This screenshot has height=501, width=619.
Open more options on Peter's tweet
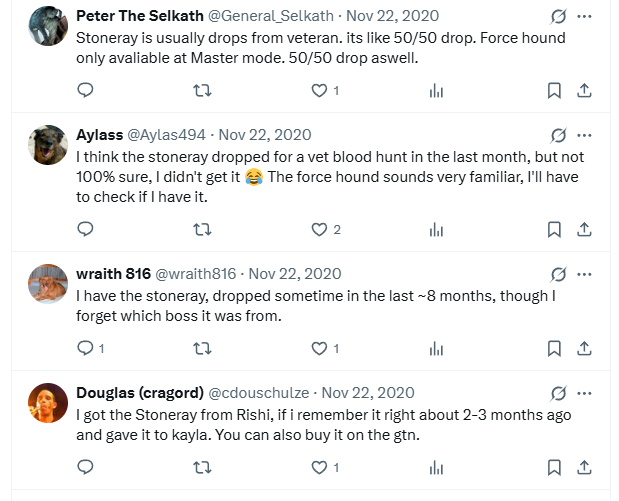coord(585,17)
